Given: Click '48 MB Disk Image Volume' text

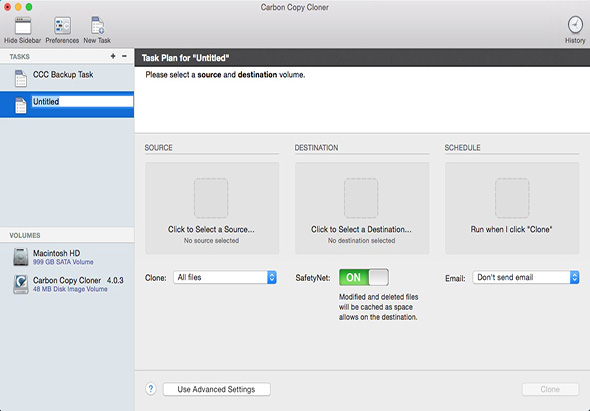Looking at the screenshot, I should point(70,289).
